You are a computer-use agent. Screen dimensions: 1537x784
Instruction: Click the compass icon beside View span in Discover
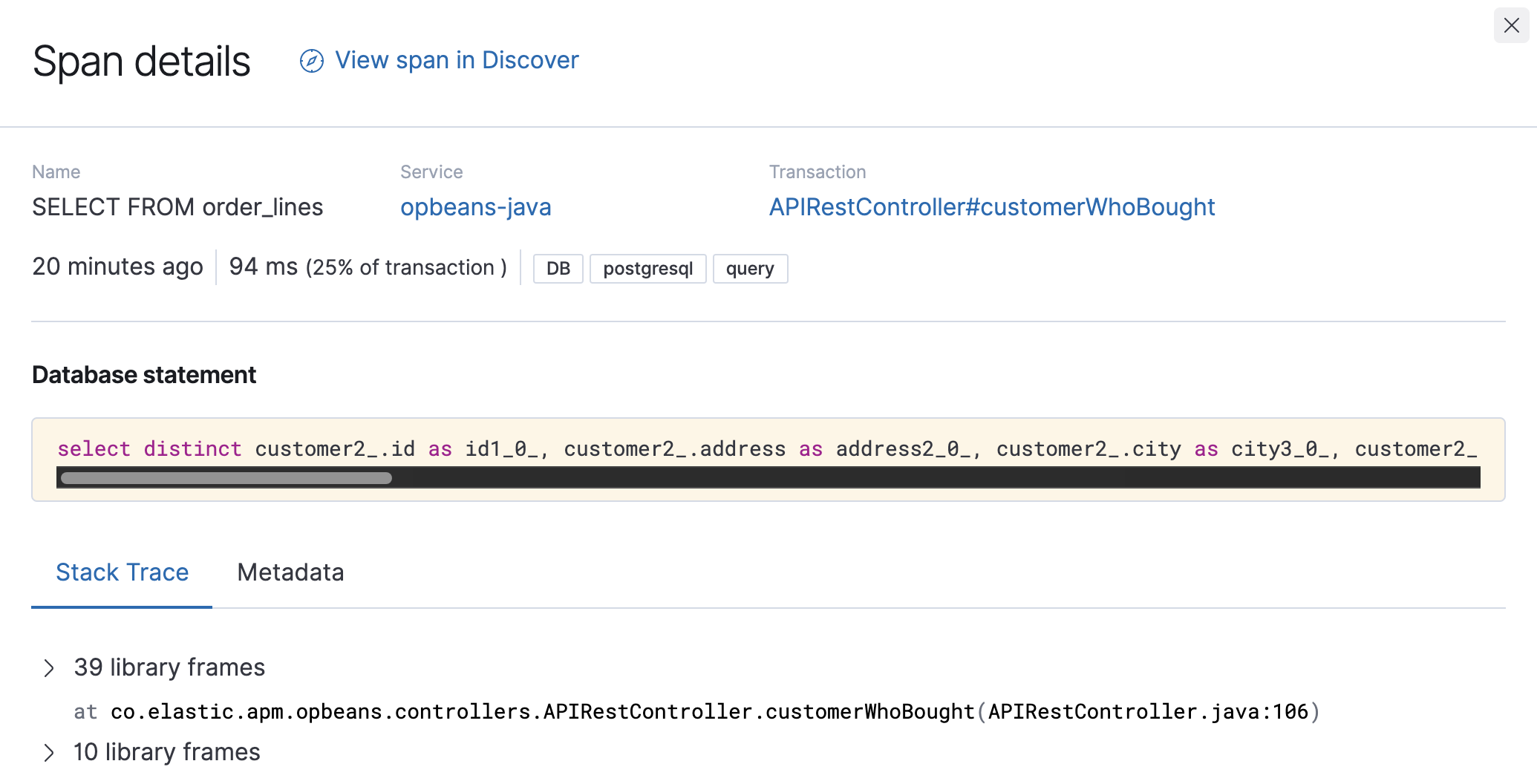point(311,61)
